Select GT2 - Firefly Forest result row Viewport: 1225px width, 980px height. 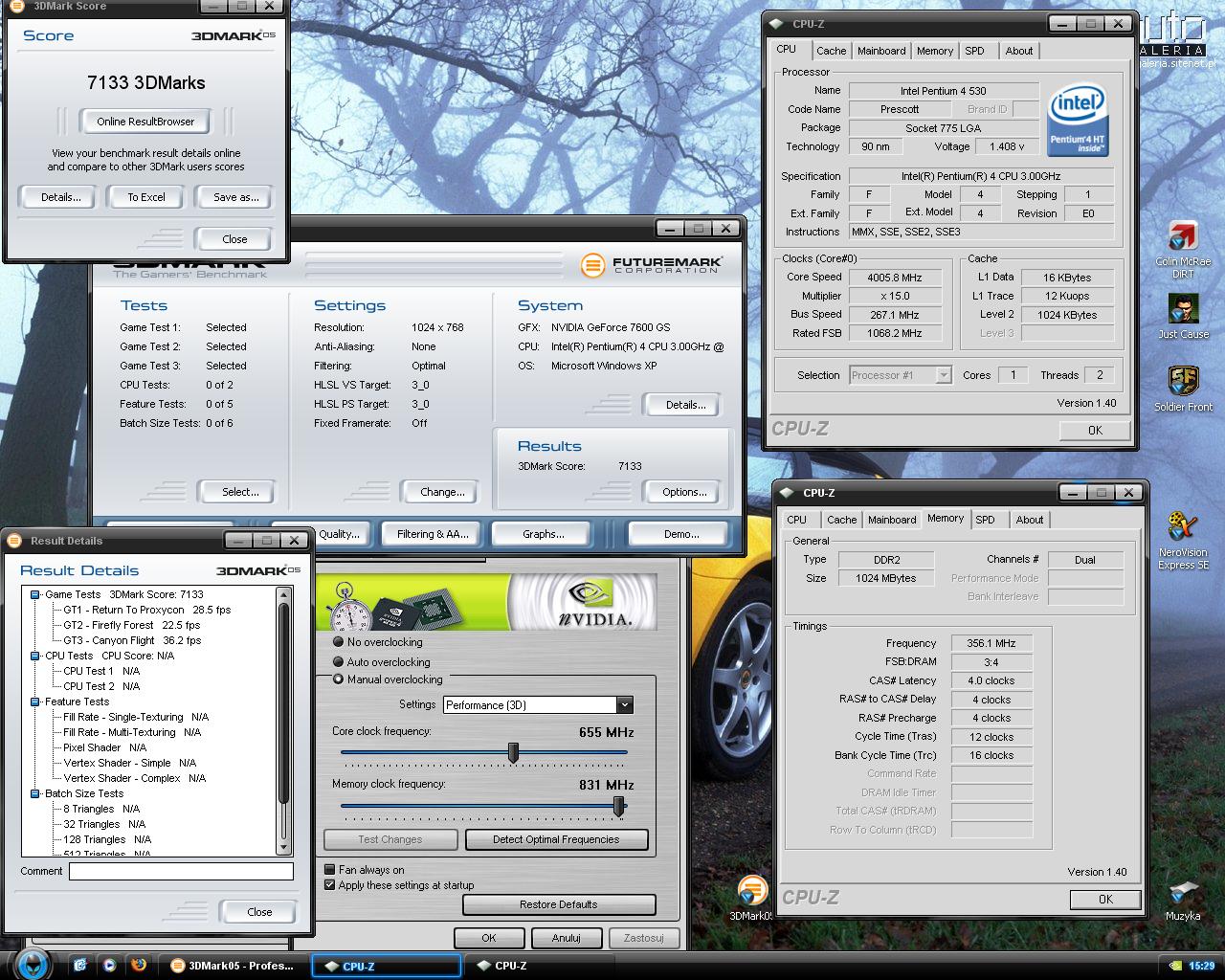tap(132, 625)
